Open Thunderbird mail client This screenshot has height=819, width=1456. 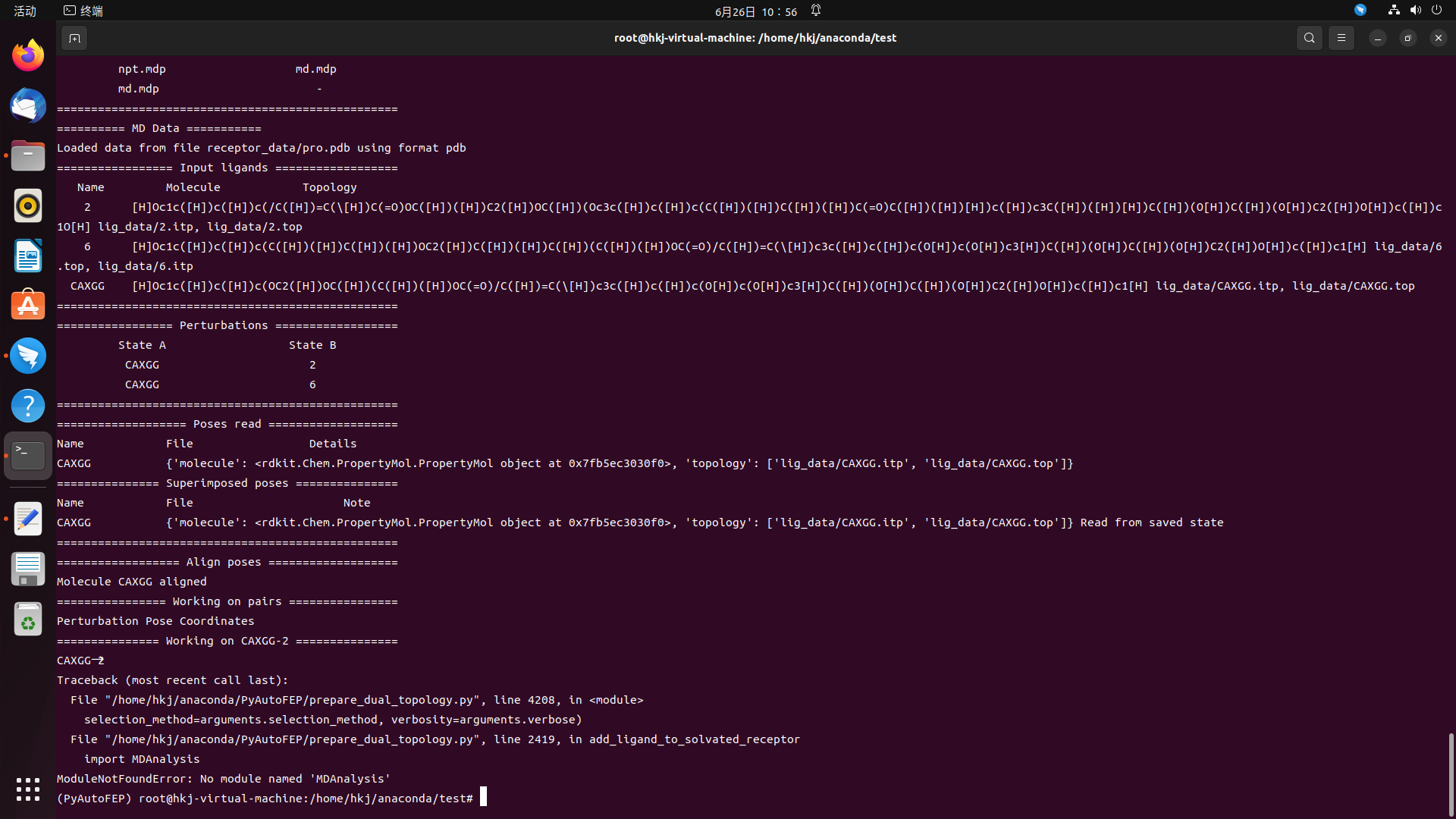tap(27, 106)
